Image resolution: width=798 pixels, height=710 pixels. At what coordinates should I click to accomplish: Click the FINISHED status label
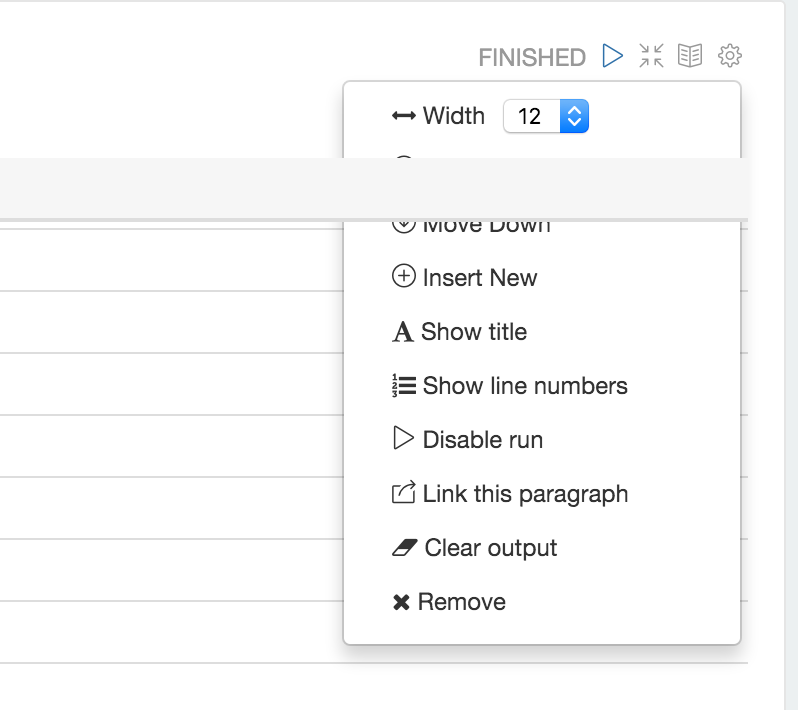point(532,58)
